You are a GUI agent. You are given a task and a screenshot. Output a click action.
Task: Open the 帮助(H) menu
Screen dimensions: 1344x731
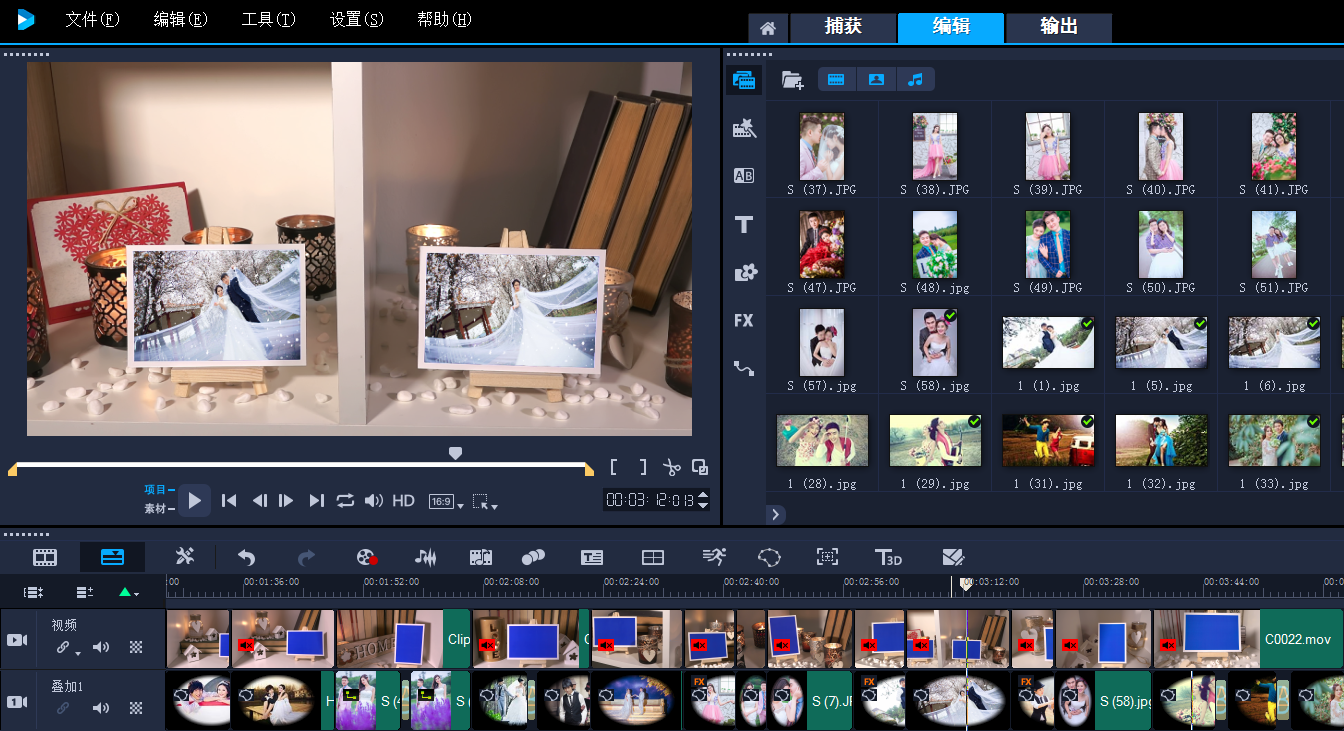(444, 20)
